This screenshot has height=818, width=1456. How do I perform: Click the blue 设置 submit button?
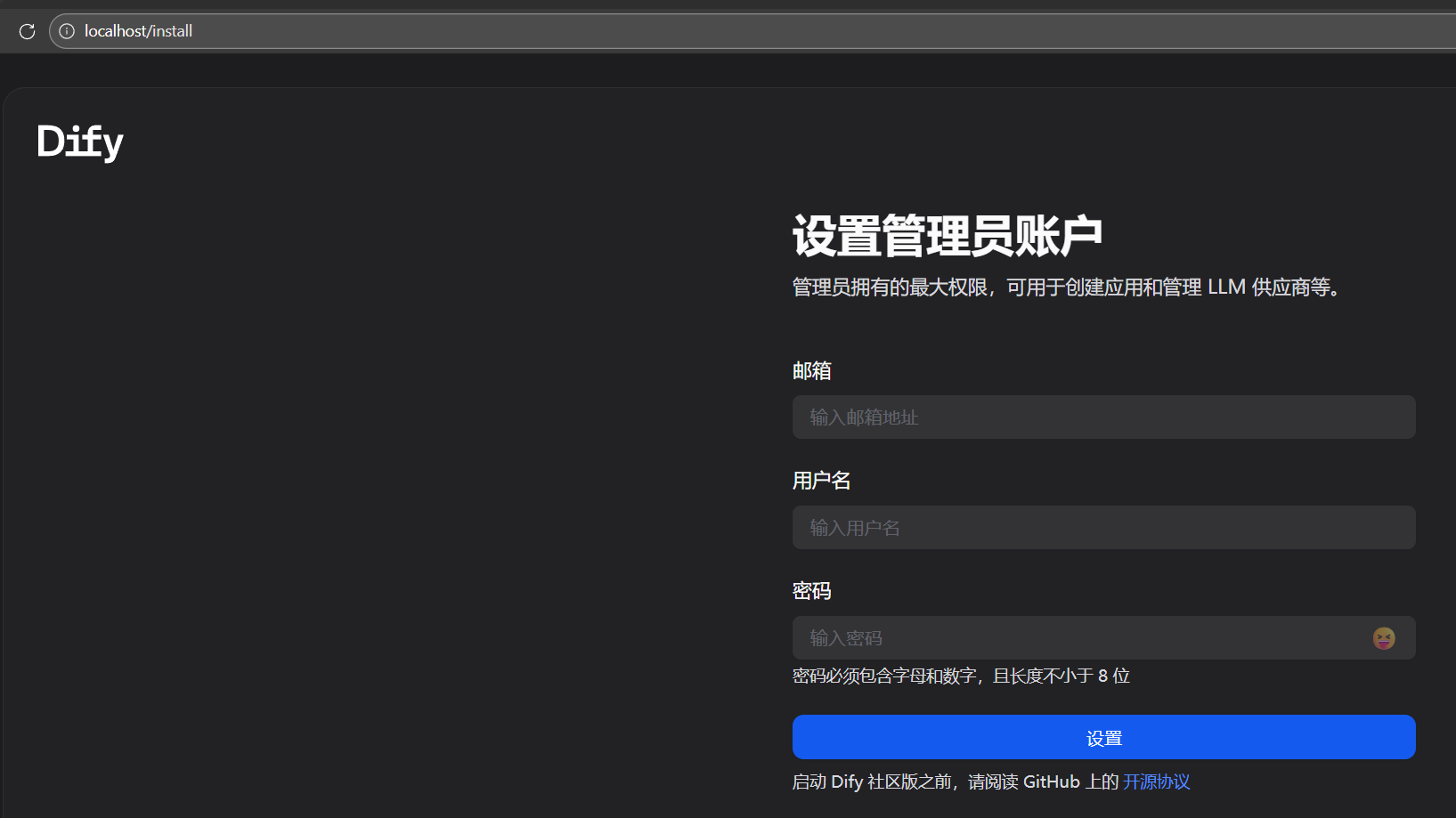(1103, 737)
